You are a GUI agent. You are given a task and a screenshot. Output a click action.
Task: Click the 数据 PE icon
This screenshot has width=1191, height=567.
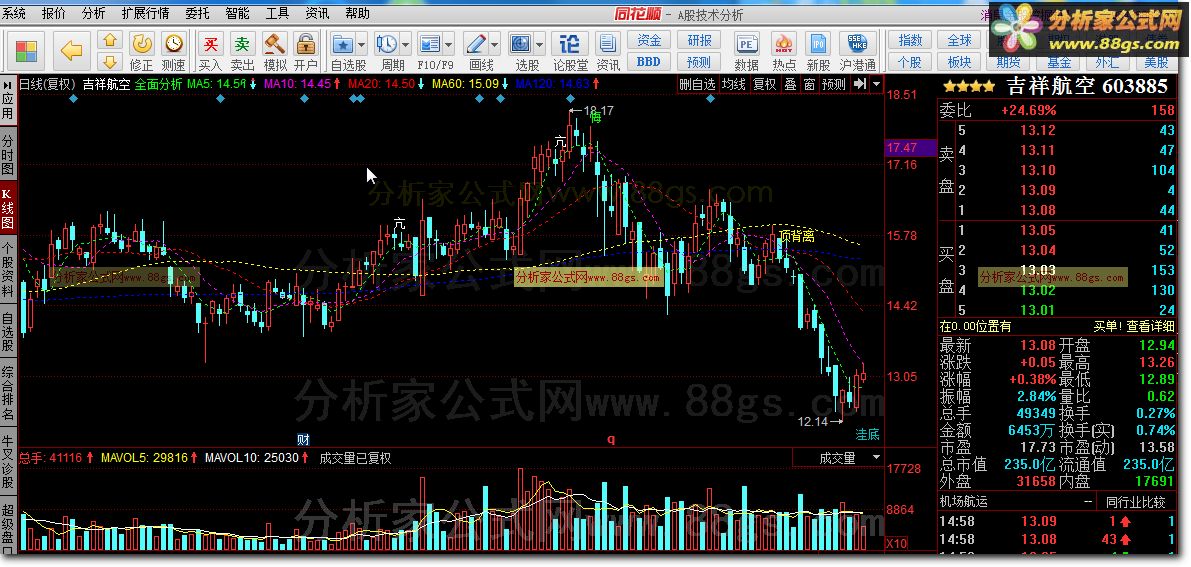tap(747, 43)
